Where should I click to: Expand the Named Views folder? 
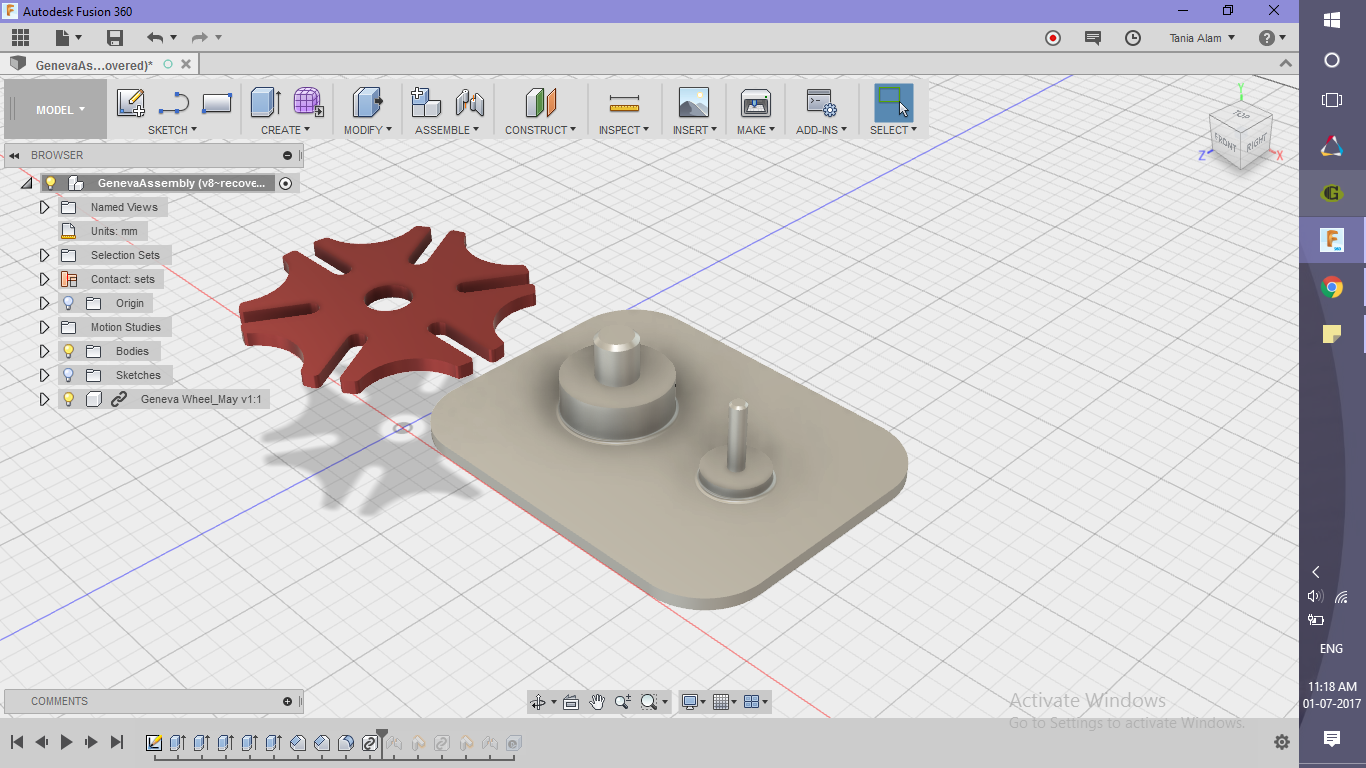[44, 207]
